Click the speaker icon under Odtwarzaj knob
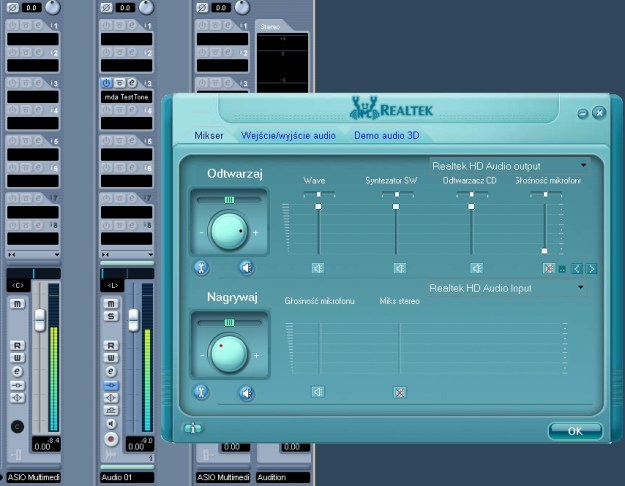 (x=246, y=267)
